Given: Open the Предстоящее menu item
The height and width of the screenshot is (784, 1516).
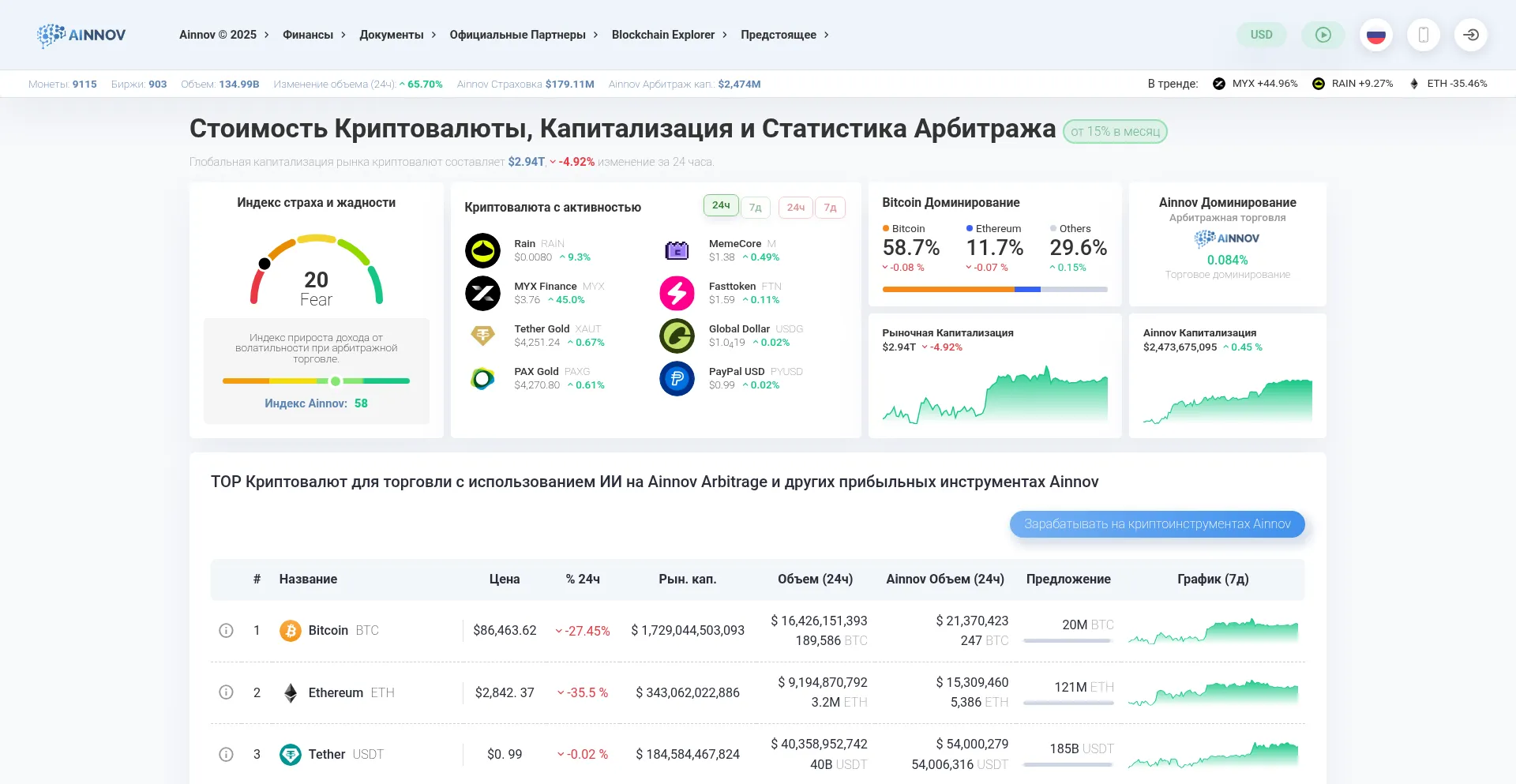Looking at the screenshot, I should (x=784, y=35).
